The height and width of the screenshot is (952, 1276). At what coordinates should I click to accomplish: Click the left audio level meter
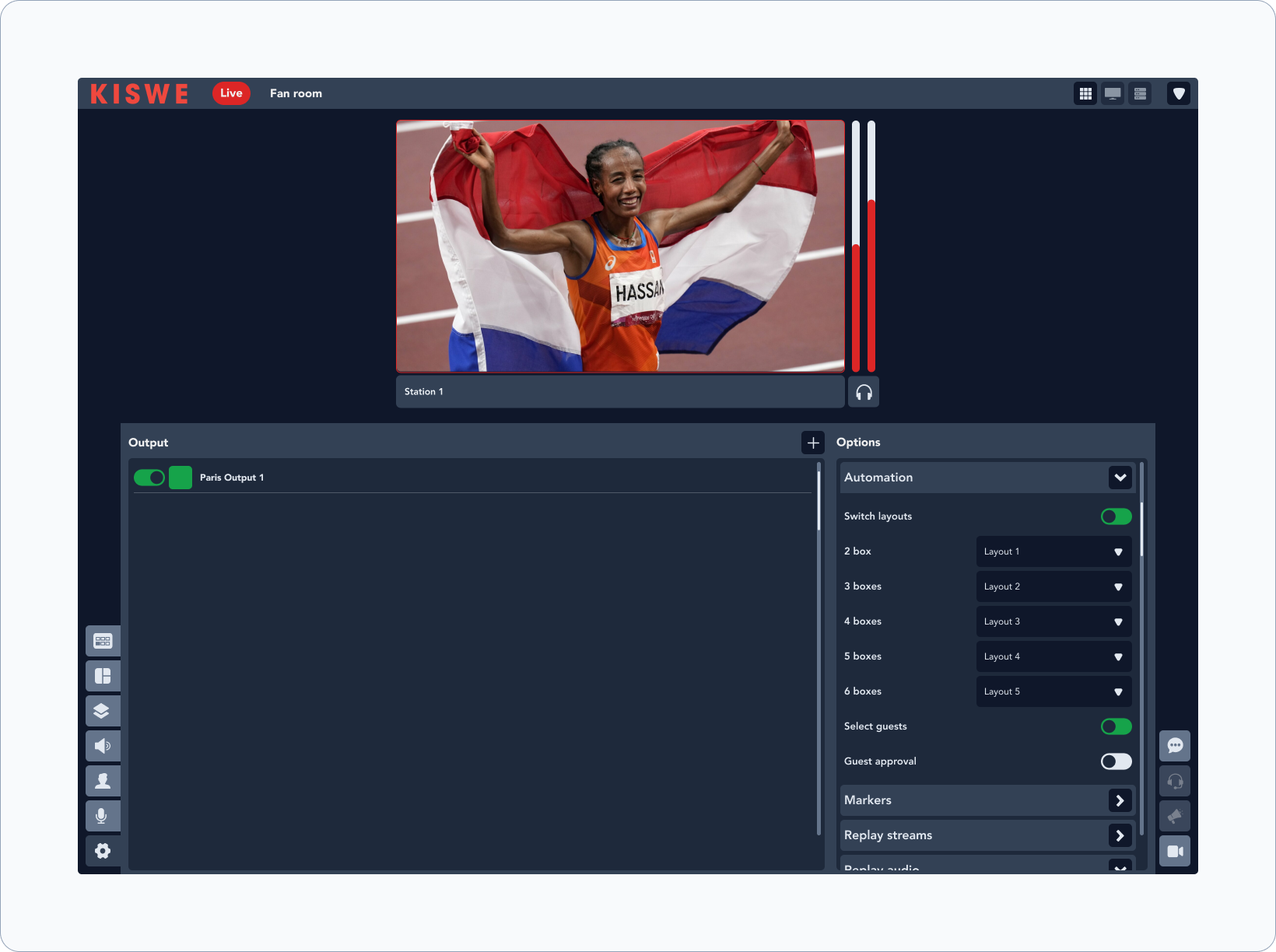coord(856,246)
